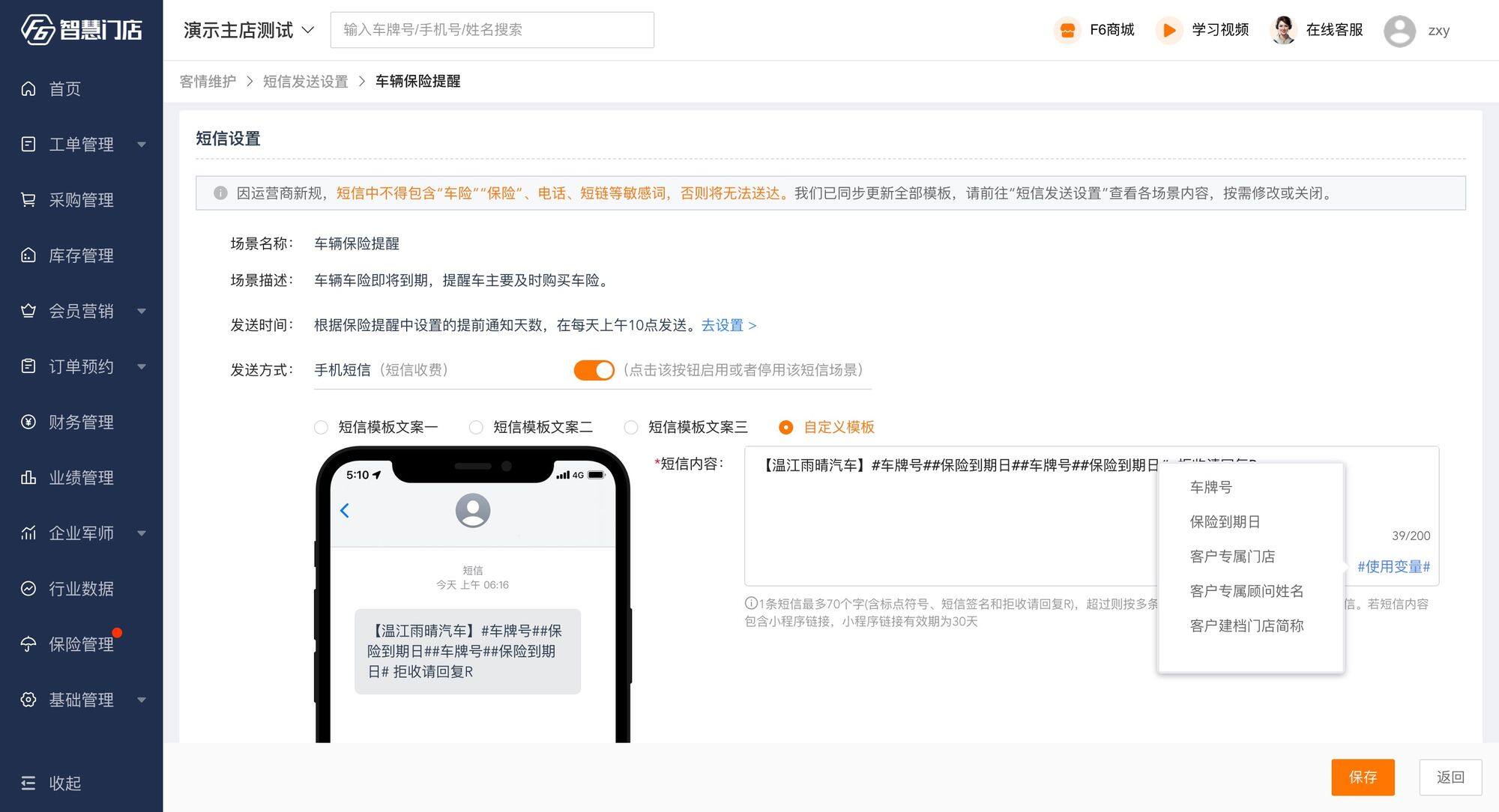This screenshot has height=812, width=1499.
Task: Open the 演示主店测试 store dropdown
Action: [249, 30]
